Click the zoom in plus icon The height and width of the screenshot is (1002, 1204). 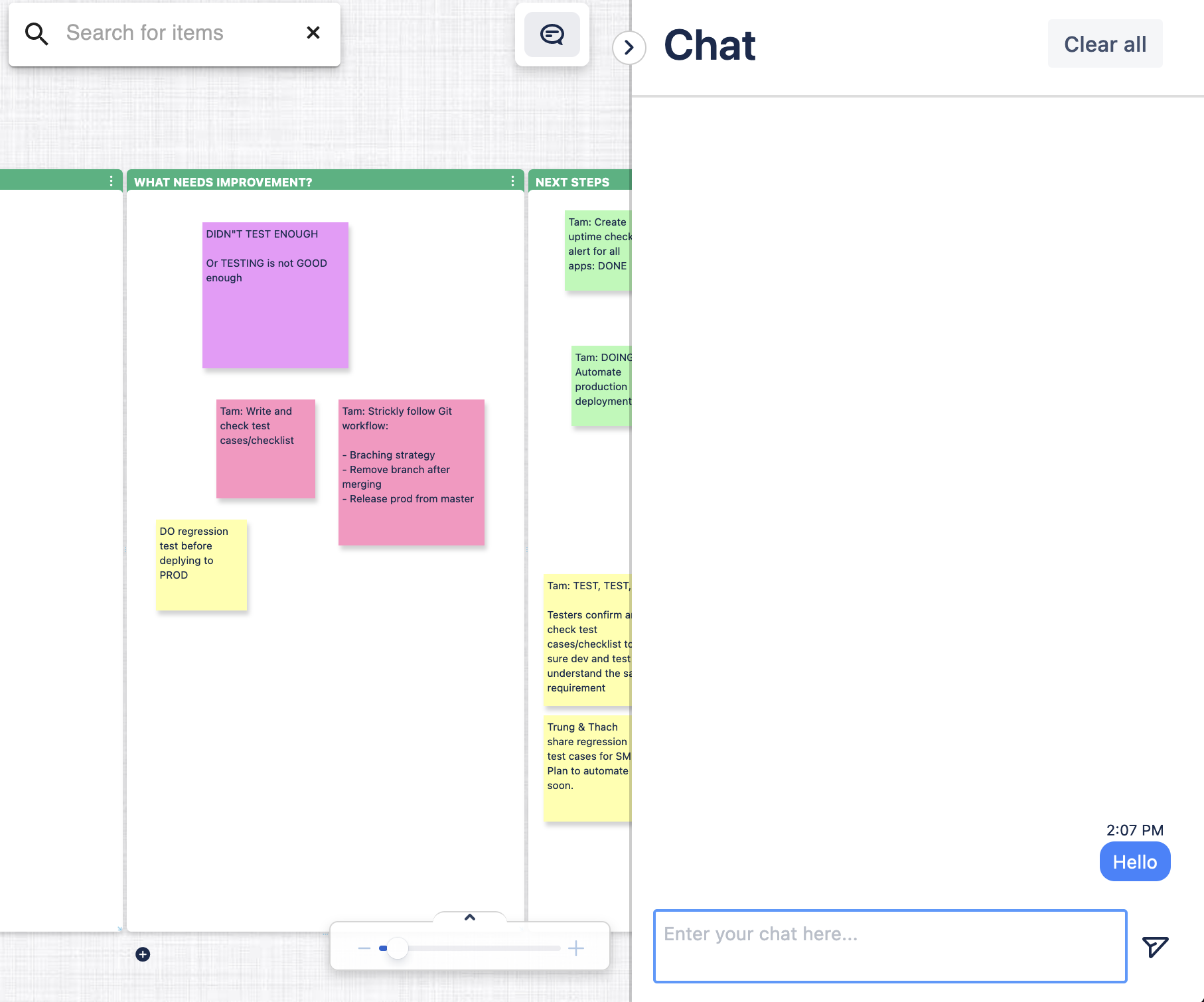click(576, 948)
